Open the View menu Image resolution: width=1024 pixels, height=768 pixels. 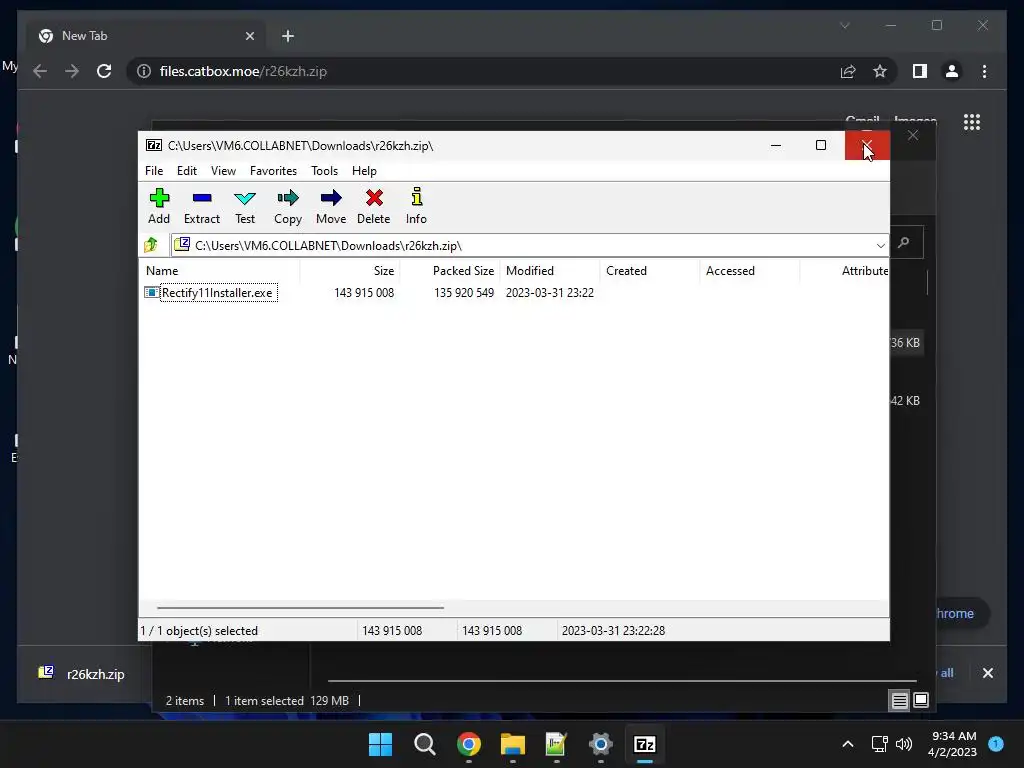[223, 170]
